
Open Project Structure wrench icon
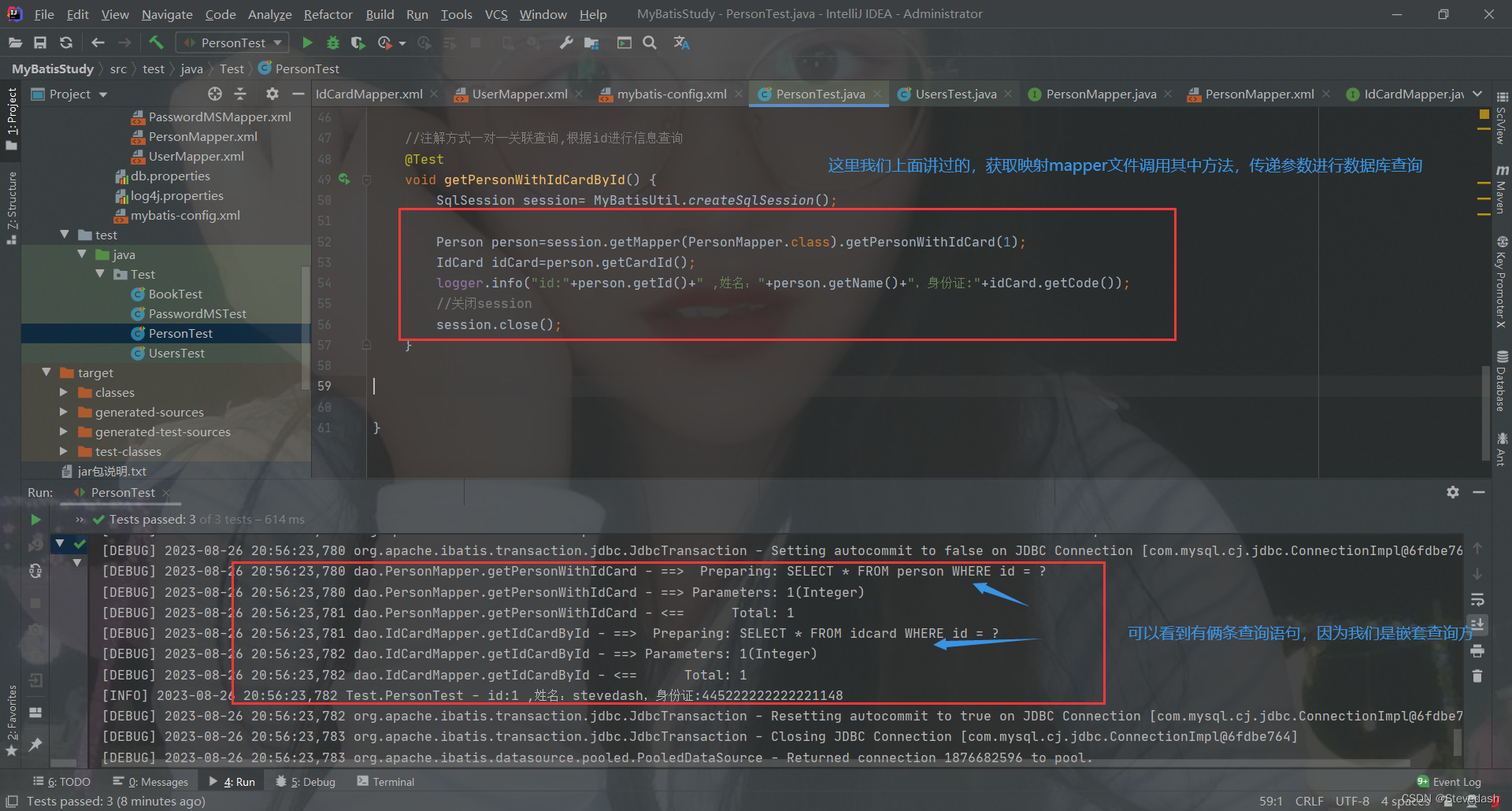(566, 43)
